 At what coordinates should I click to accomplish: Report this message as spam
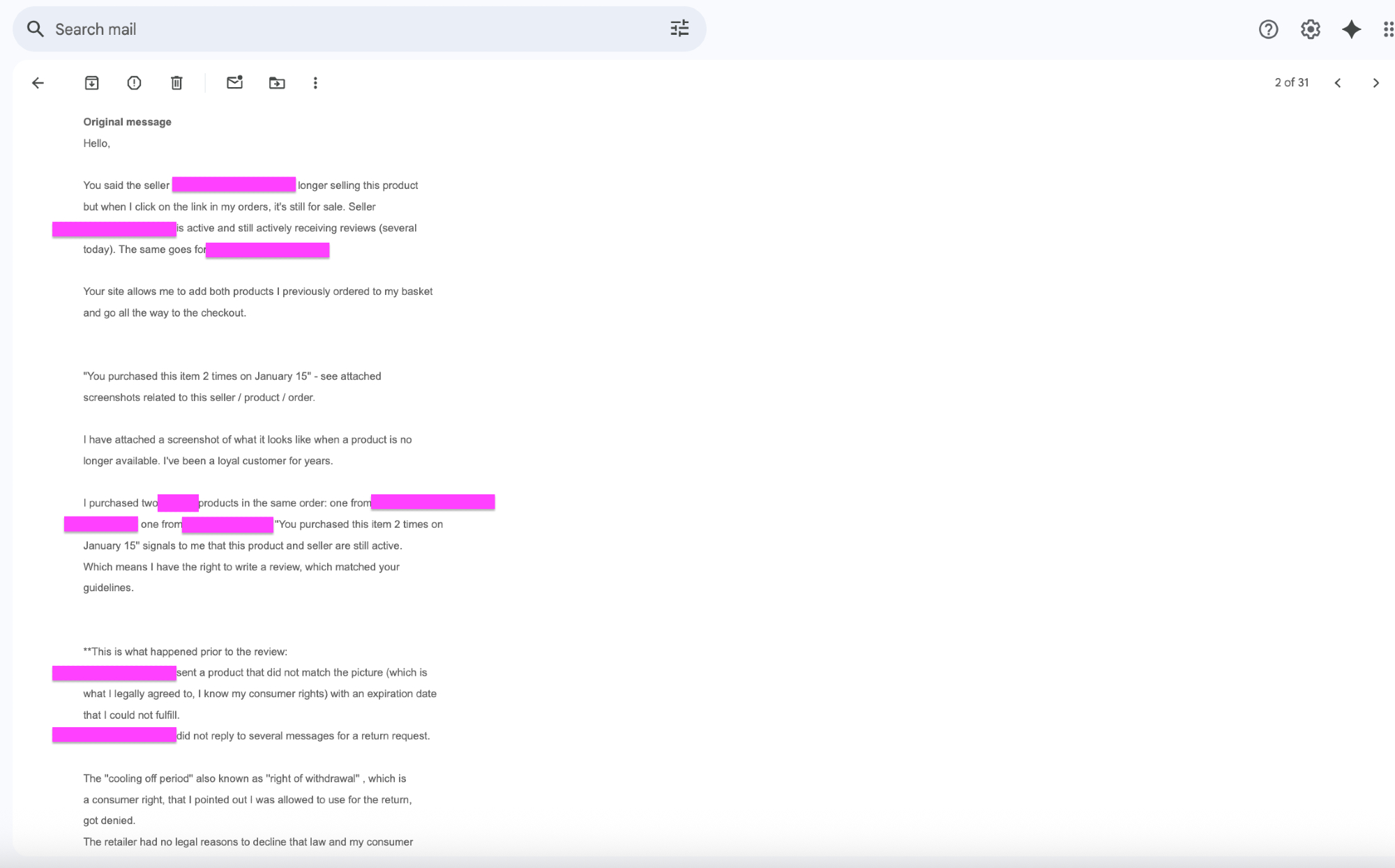point(134,83)
